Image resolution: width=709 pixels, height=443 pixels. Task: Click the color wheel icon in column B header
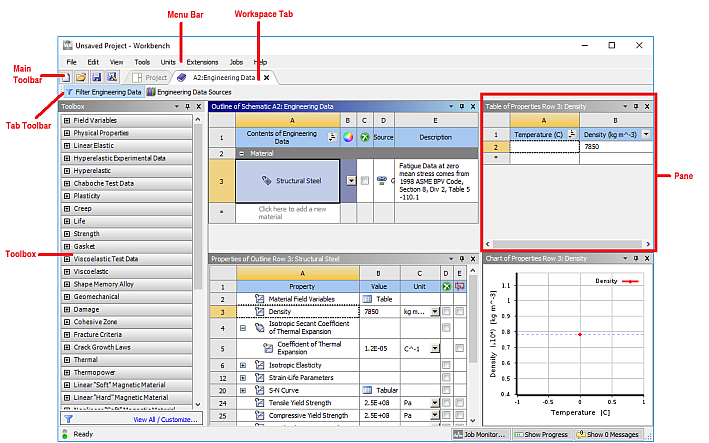[348, 137]
